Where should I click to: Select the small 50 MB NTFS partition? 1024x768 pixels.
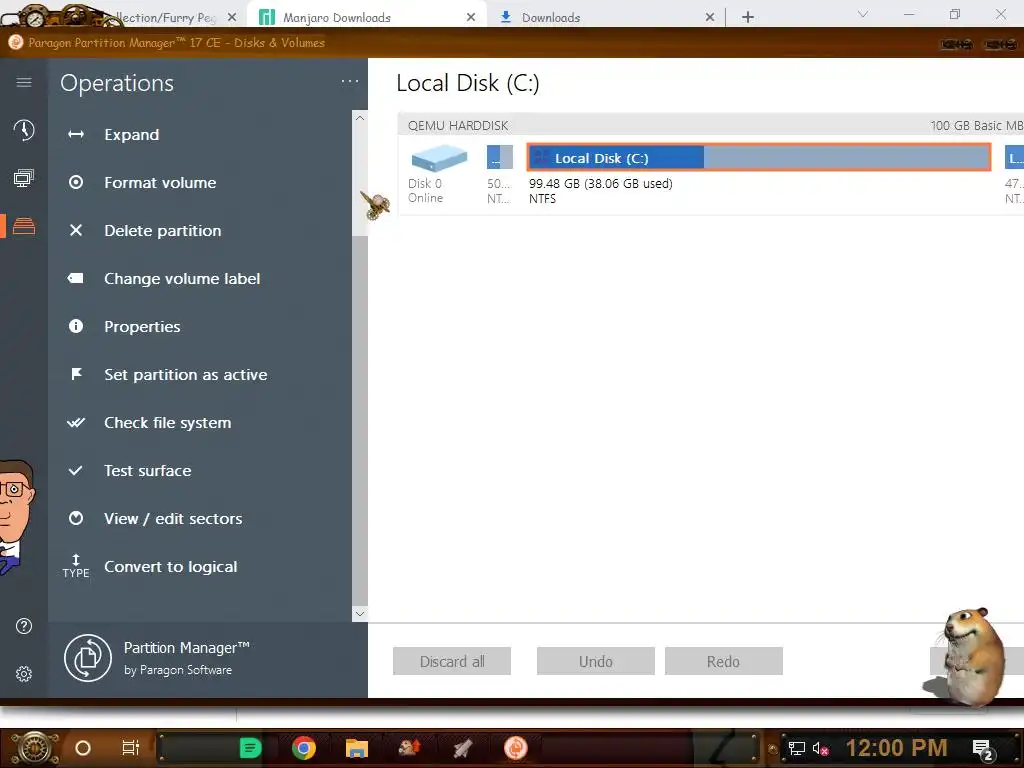[x=500, y=157]
